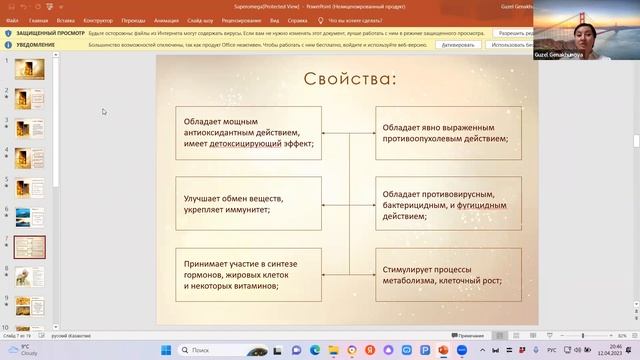
Task: Switch to the Вставка ribbon tab
Action: 65,20
